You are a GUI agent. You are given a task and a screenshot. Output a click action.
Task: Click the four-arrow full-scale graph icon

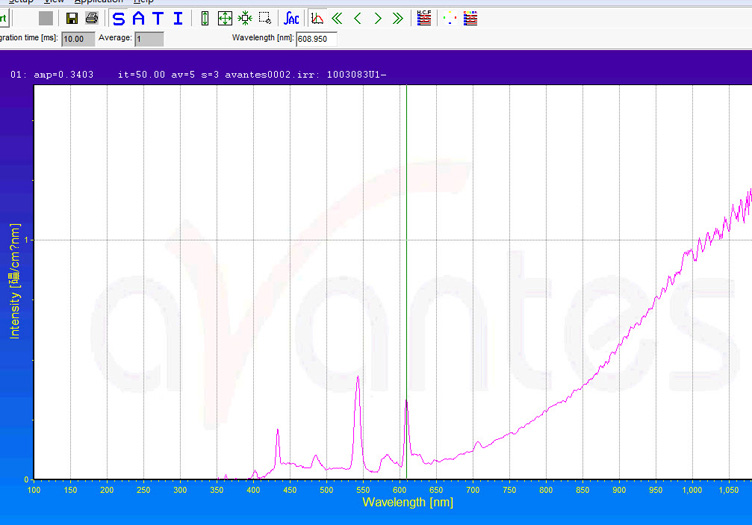pos(225,18)
